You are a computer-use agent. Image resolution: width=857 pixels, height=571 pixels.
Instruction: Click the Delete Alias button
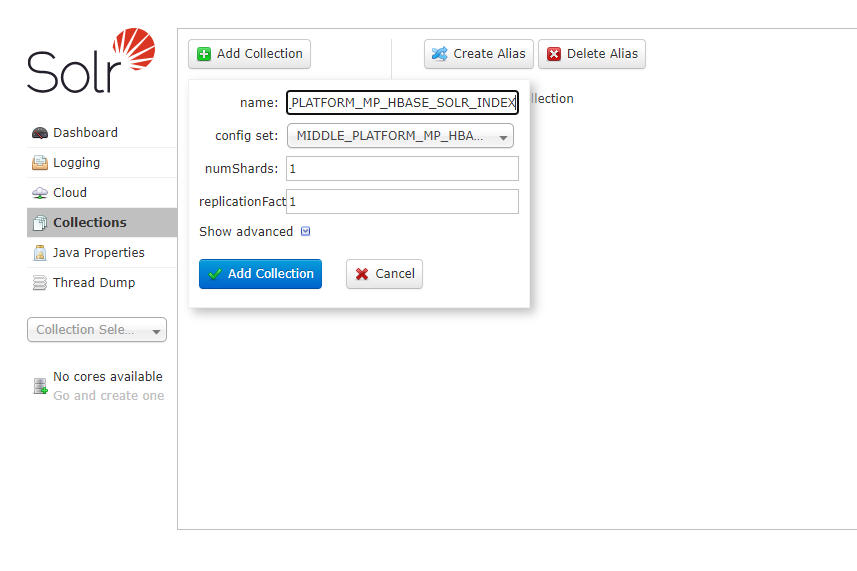tap(592, 54)
